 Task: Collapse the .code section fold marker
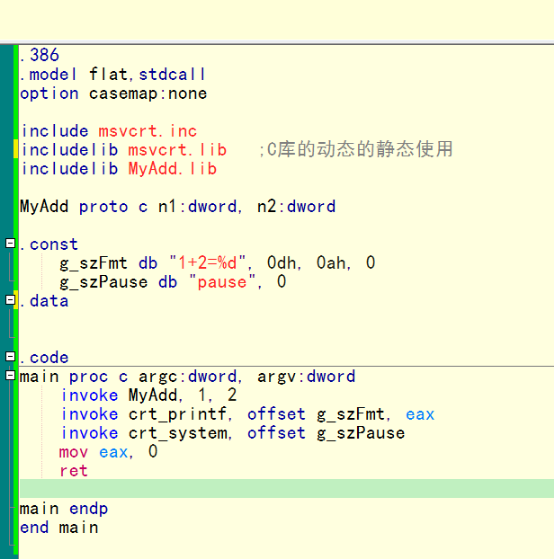pos(10,356)
